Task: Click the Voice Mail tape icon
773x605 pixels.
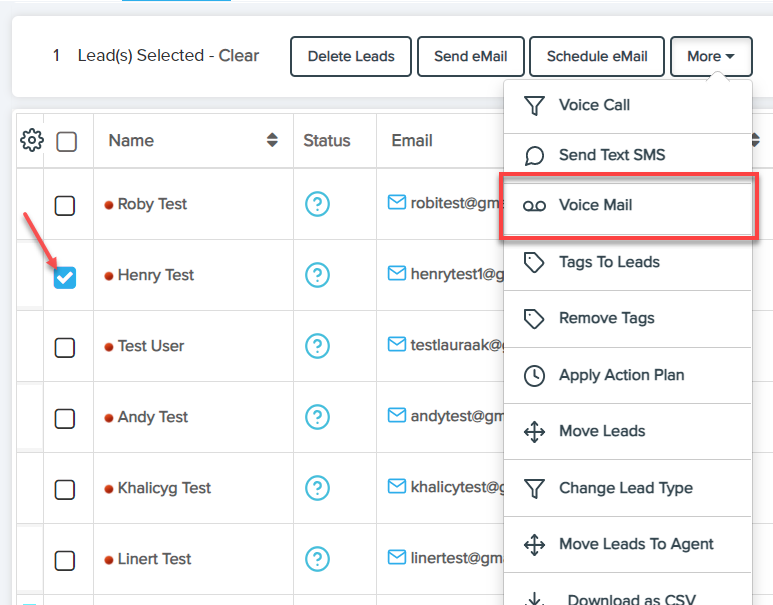Action: 535,206
